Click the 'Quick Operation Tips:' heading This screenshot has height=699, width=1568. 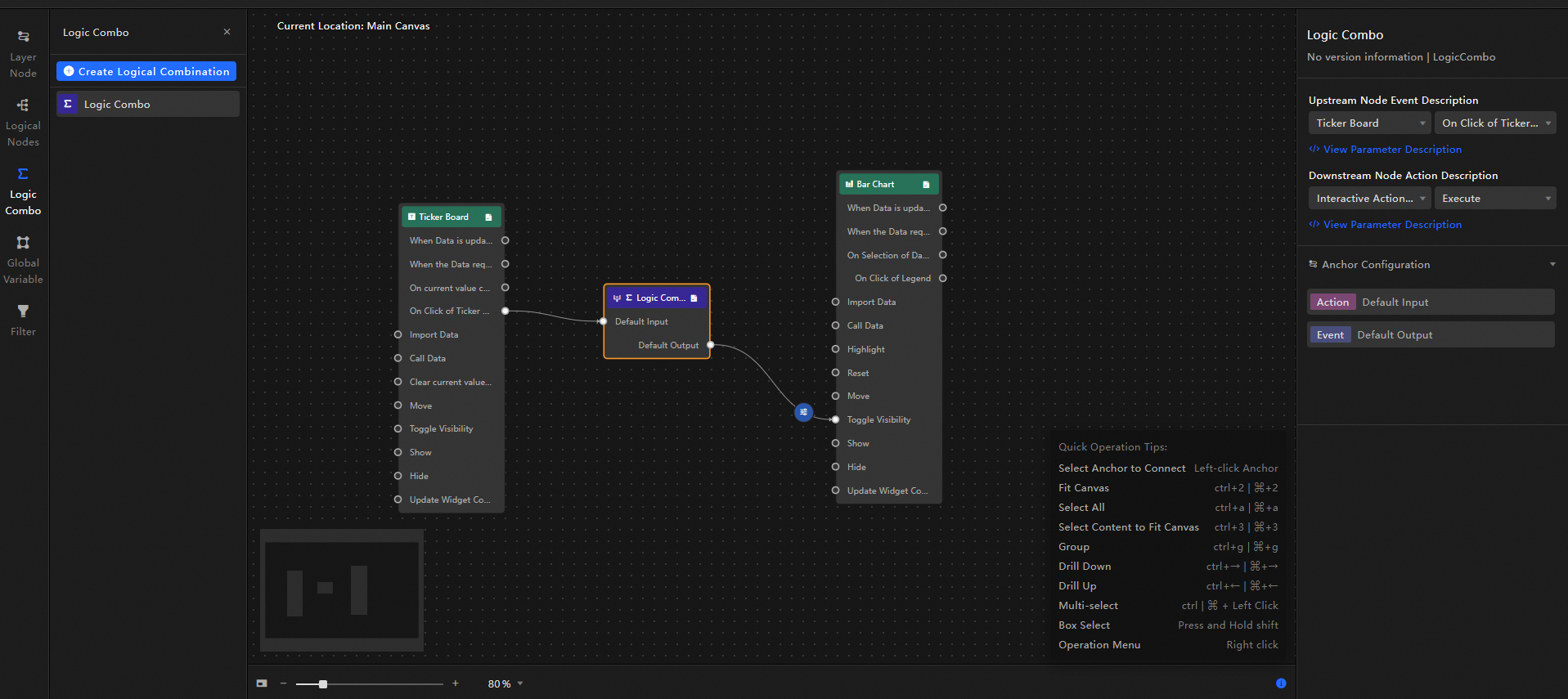1112,447
